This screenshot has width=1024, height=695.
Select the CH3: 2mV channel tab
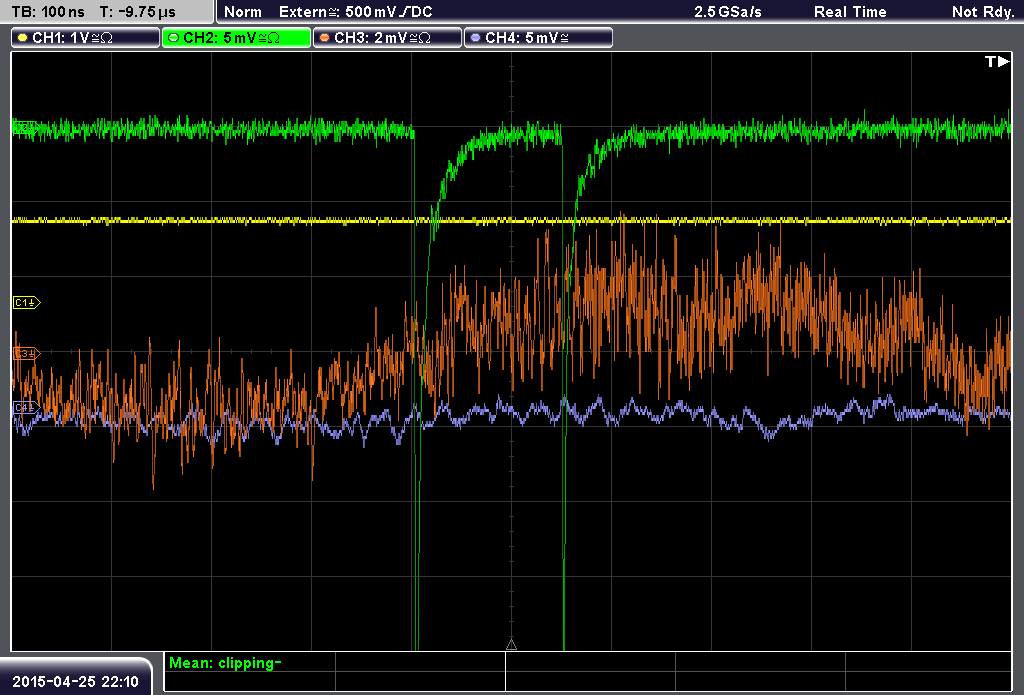[x=387, y=38]
